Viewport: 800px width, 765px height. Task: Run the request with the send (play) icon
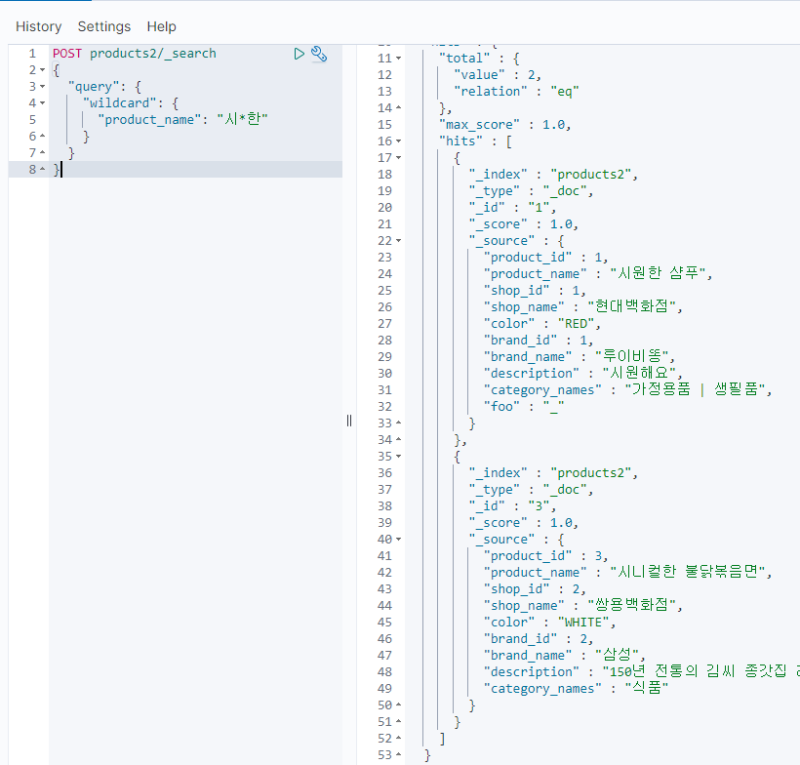tap(299, 54)
